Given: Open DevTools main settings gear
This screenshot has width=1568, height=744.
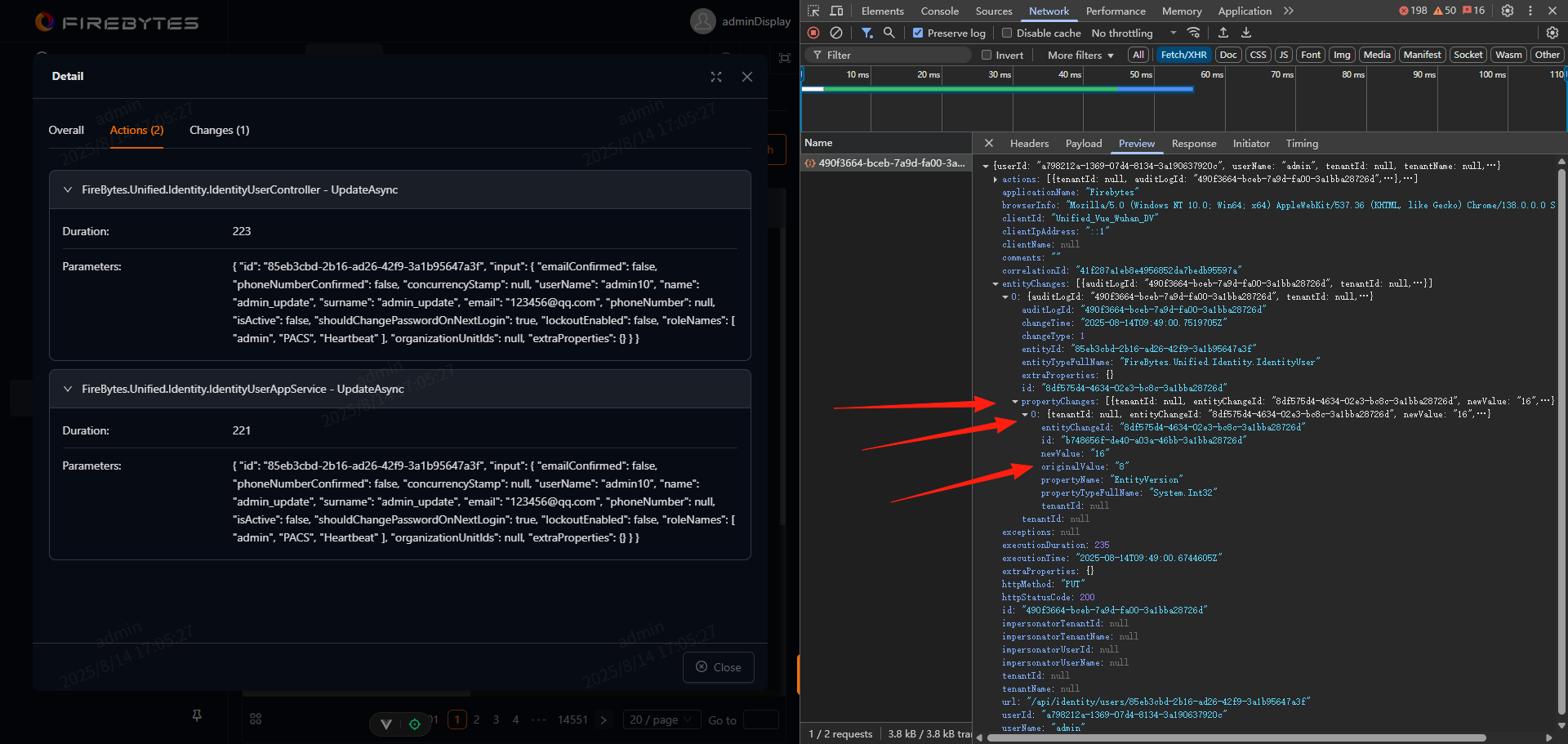Looking at the screenshot, I should pyautogui.click(x=1508, y=11).
